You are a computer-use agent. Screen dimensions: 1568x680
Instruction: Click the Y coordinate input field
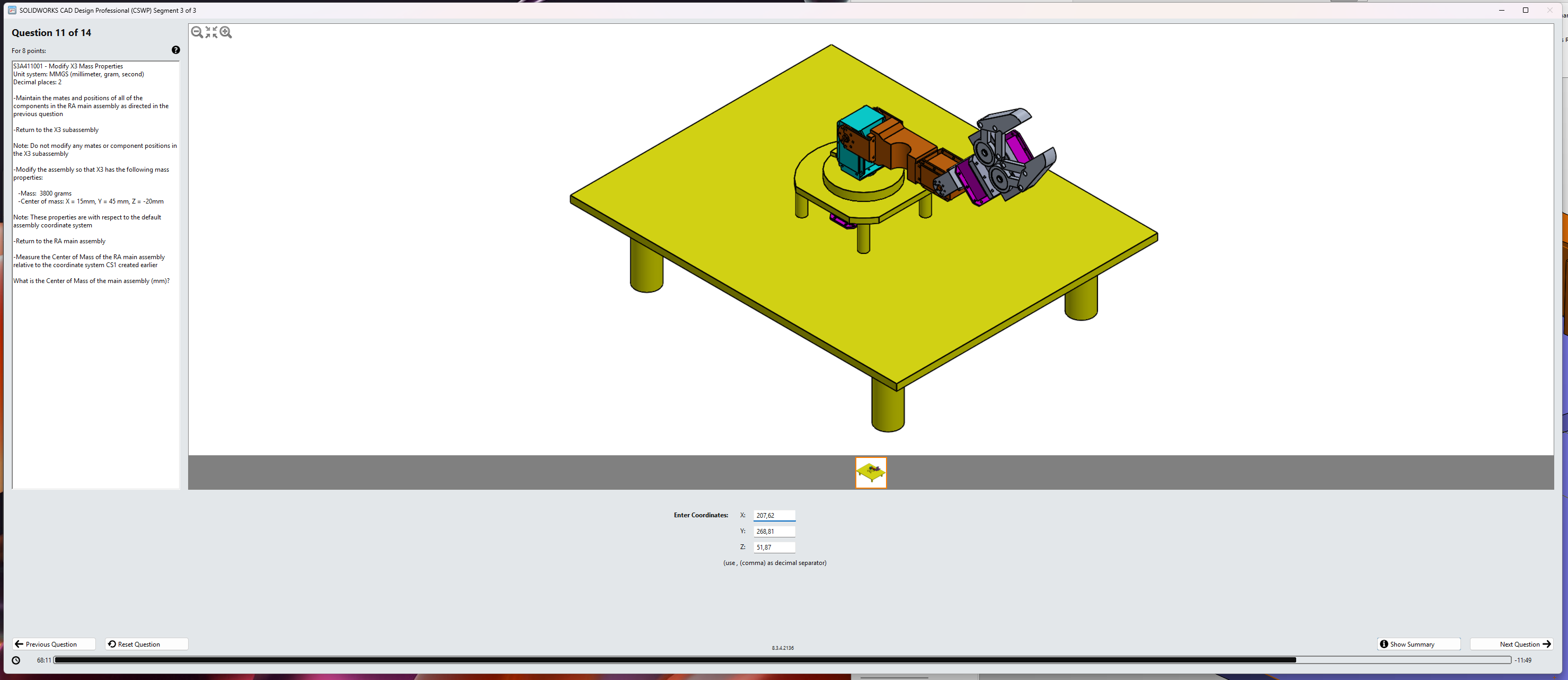point(774,532)
